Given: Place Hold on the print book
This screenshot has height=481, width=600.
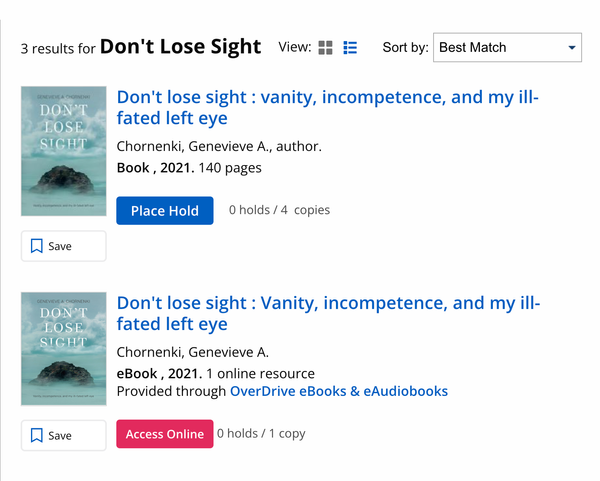Looking at the screenshot, I should coord(165,210).
